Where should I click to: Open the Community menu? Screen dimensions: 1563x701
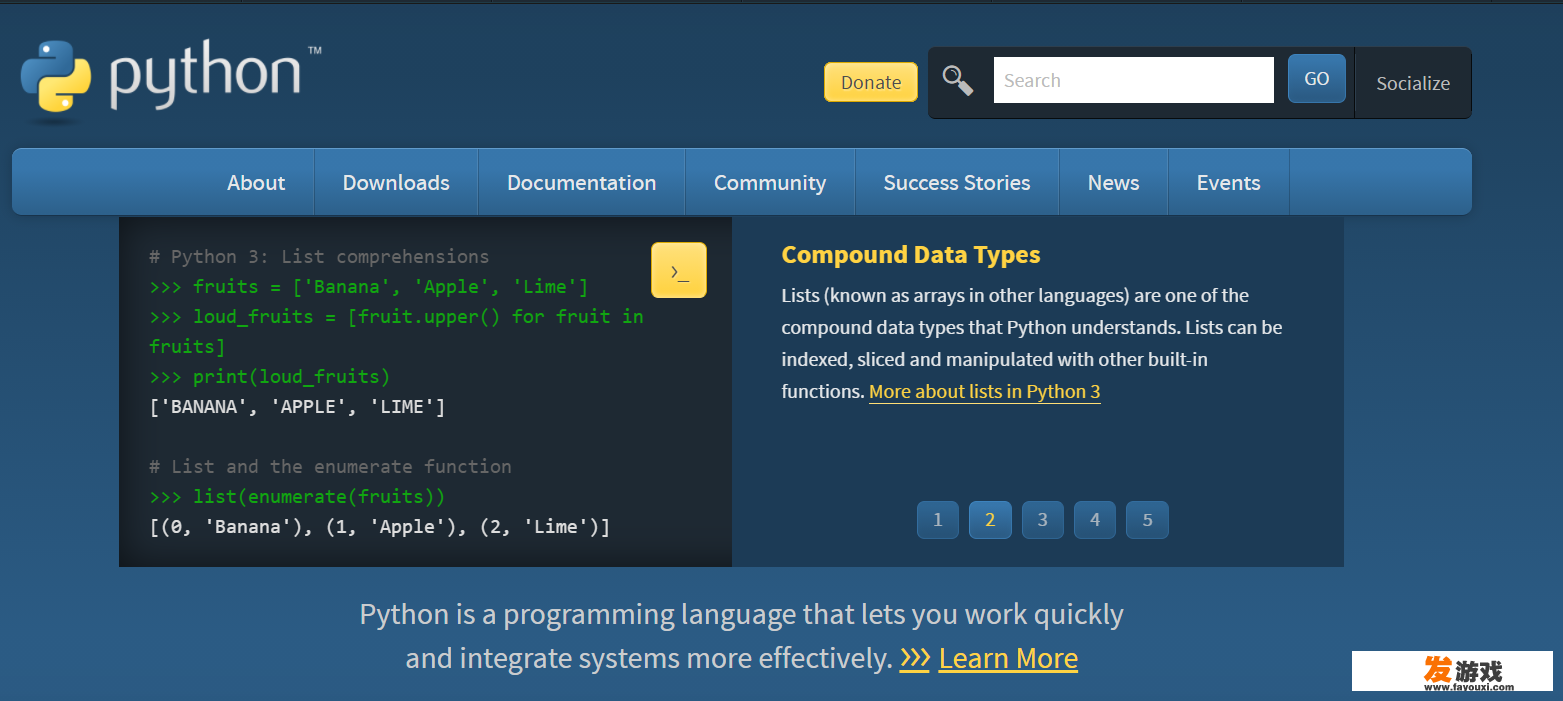pyautogui.click(x=770, y=182)
